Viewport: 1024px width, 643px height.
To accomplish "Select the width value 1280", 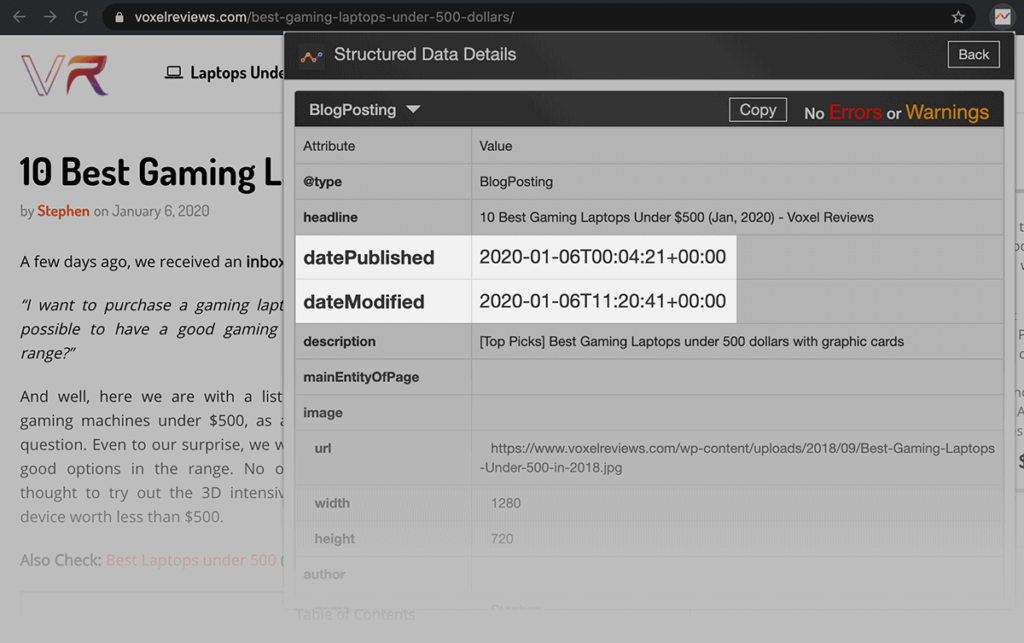I will pyautogui.click(x=506, y=503).
